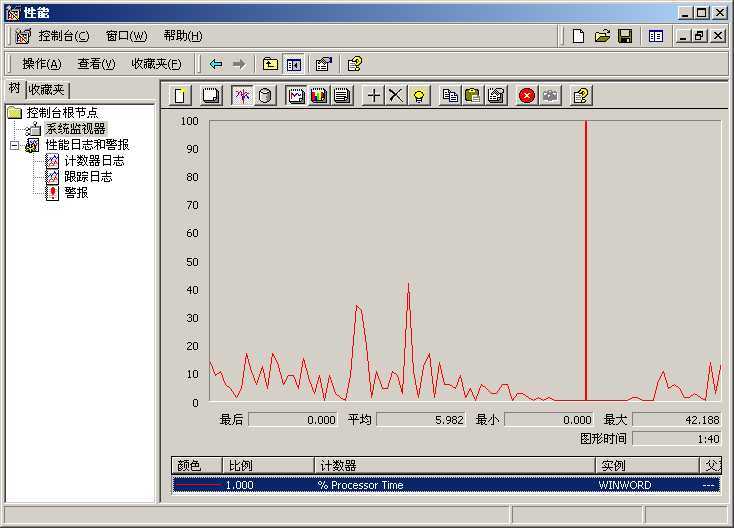Open the 窗口(W) menu
Screen dimensions: 734x528
126,36
